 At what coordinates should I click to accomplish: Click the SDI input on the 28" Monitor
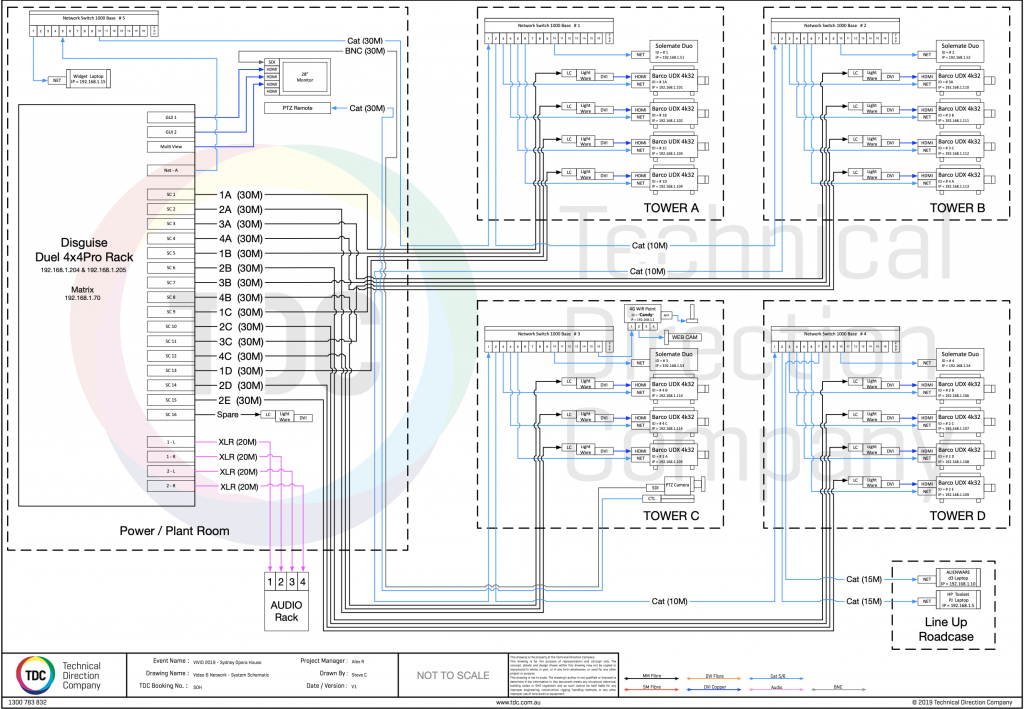pyautogui.click(x=272, y=62)
